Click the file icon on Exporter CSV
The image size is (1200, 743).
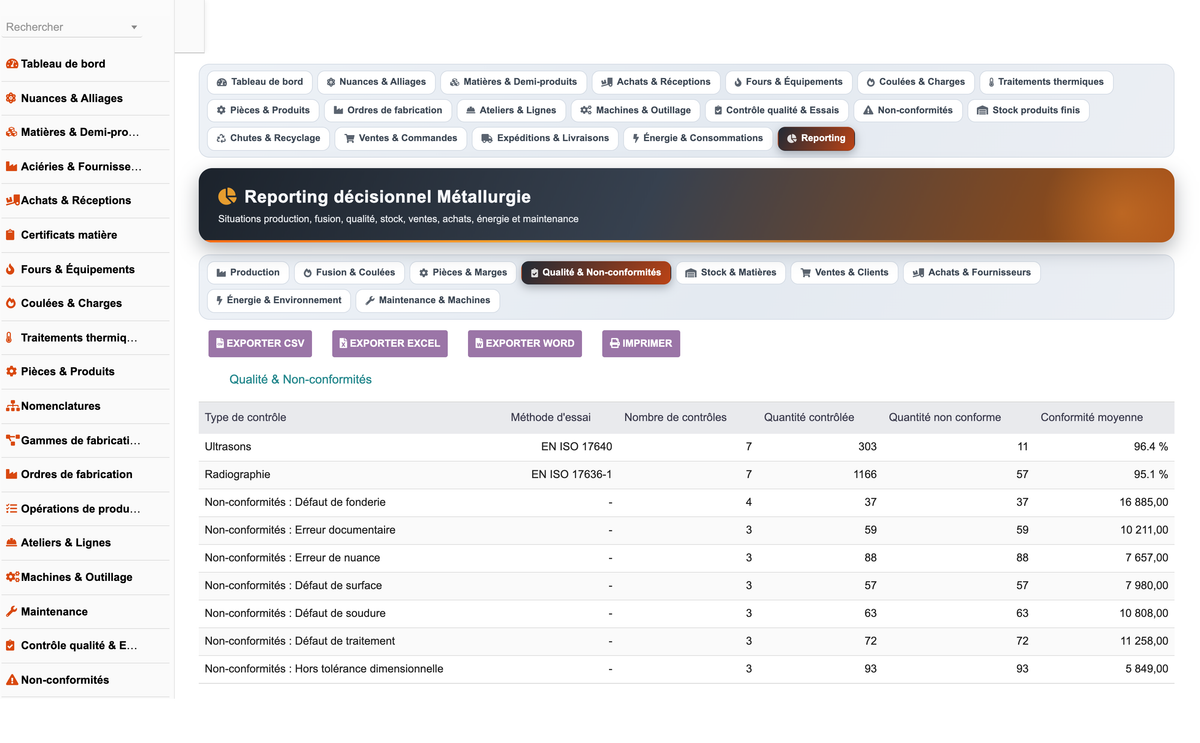[220, 343]
